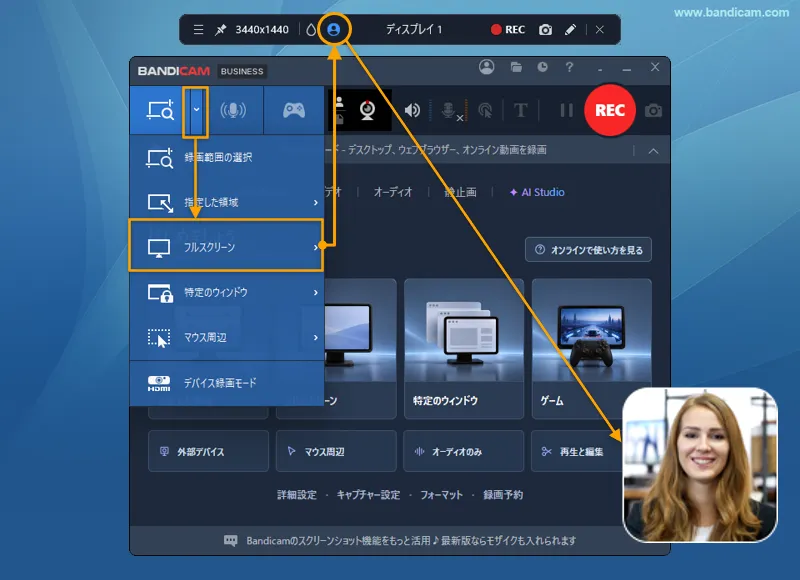Screen dimensions: 800x580
Task: Expand the screen recording mode dropdown arrow
Action: click(196, 111)
